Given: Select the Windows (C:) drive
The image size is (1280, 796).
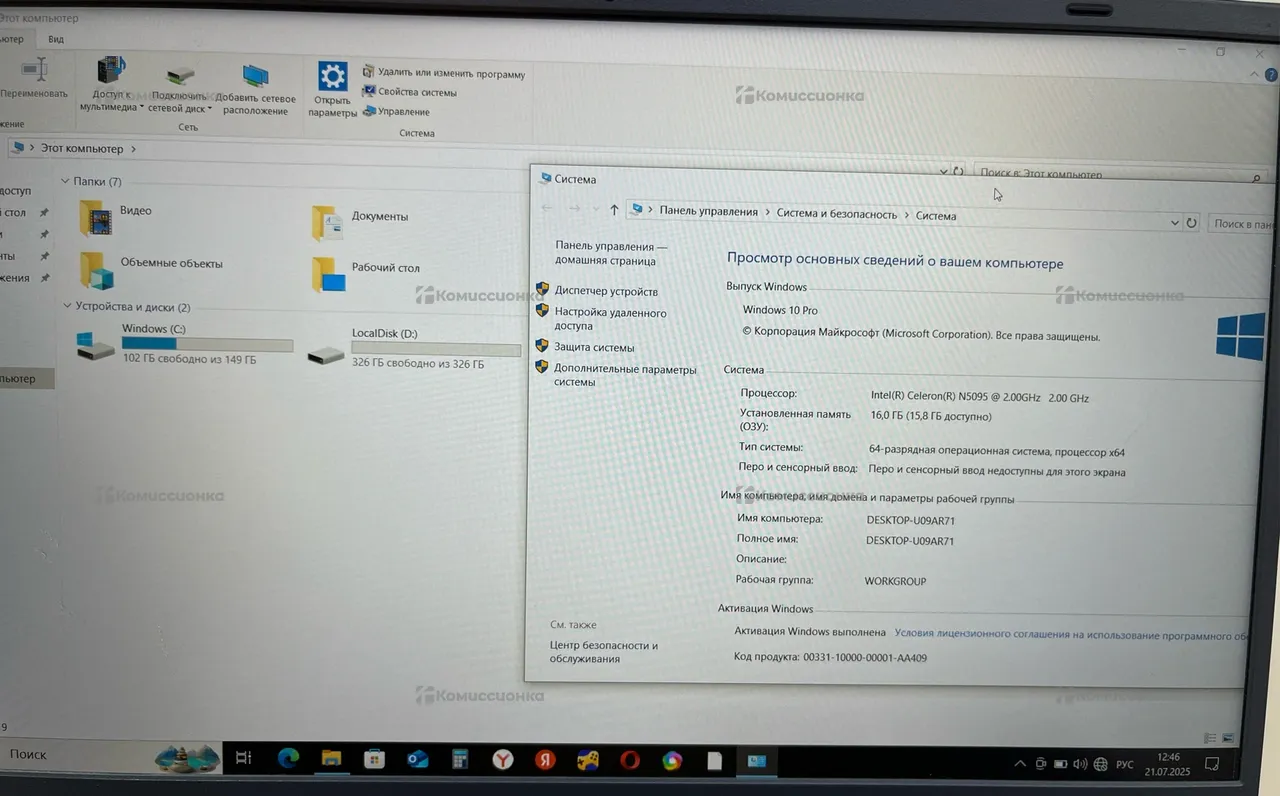Looking at the screenshot, I should 184,345.
